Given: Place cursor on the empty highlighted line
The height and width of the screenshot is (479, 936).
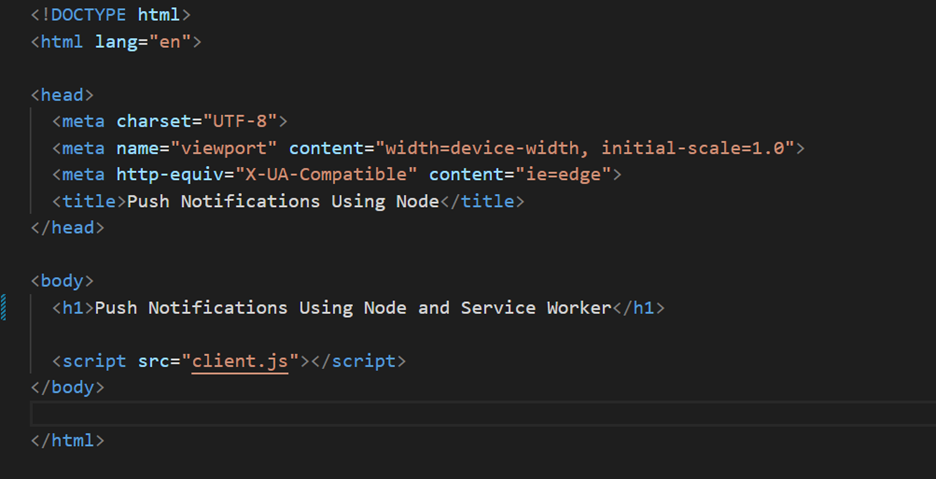Looking at the screenshot, I should point(483,414).
